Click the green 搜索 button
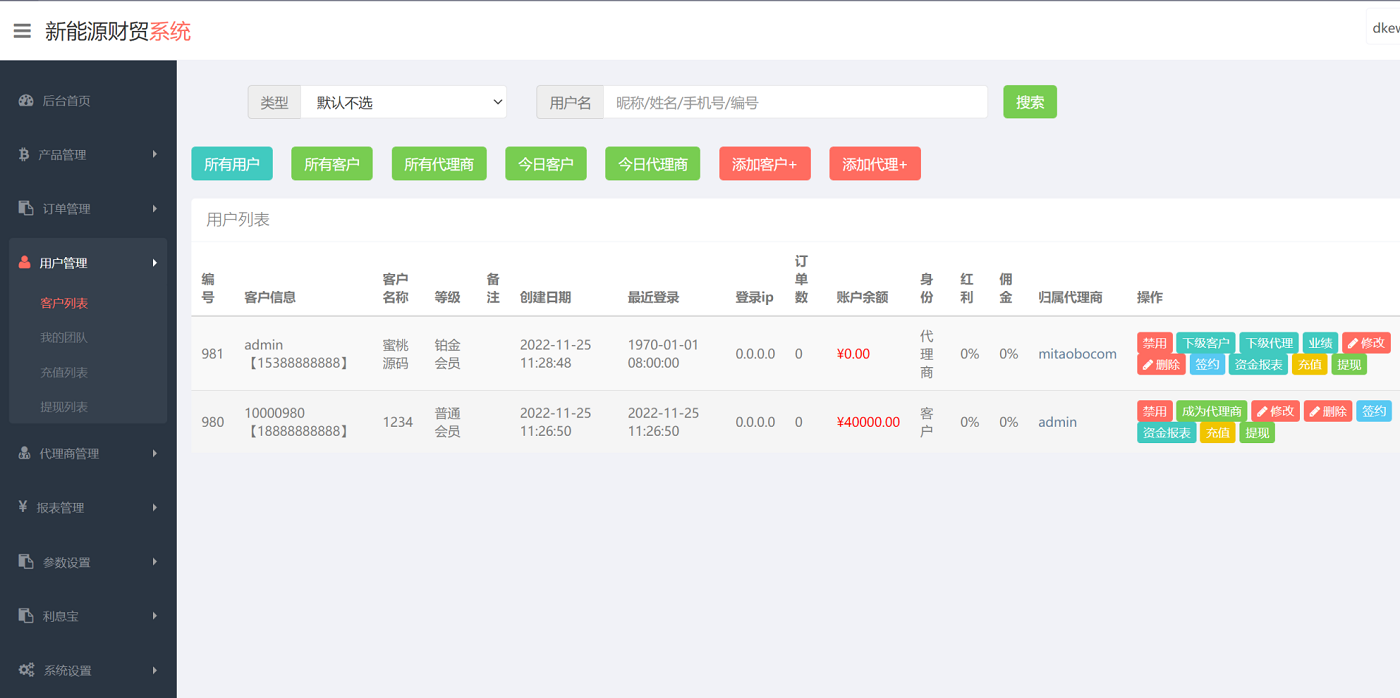 coord(1029,102)
